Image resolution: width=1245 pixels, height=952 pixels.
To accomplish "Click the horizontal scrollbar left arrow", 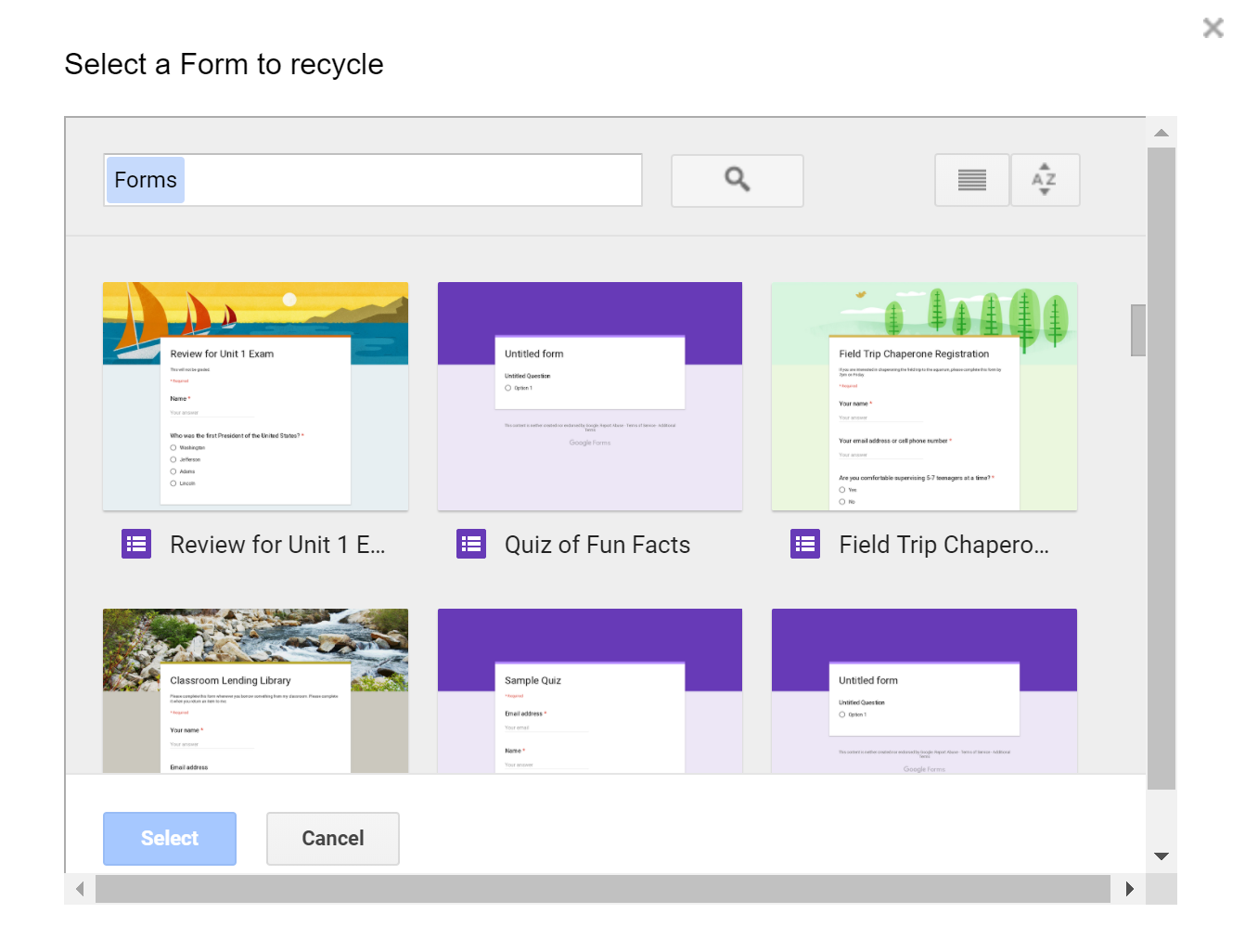I will (x=80, y=889).
